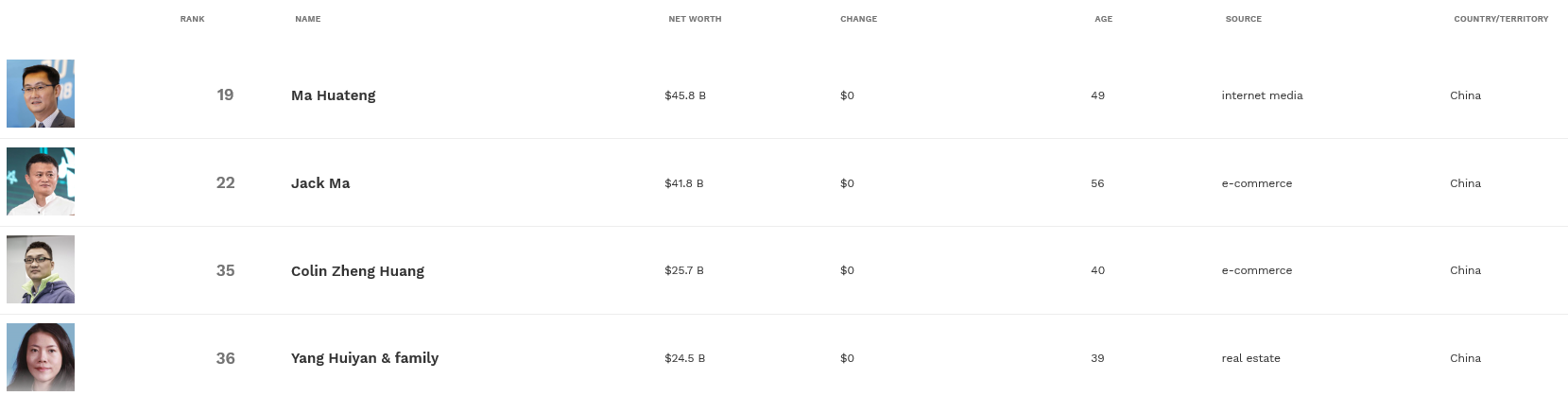Click Ma Huateng's profile photo
1568x396 pixels.
41,94
